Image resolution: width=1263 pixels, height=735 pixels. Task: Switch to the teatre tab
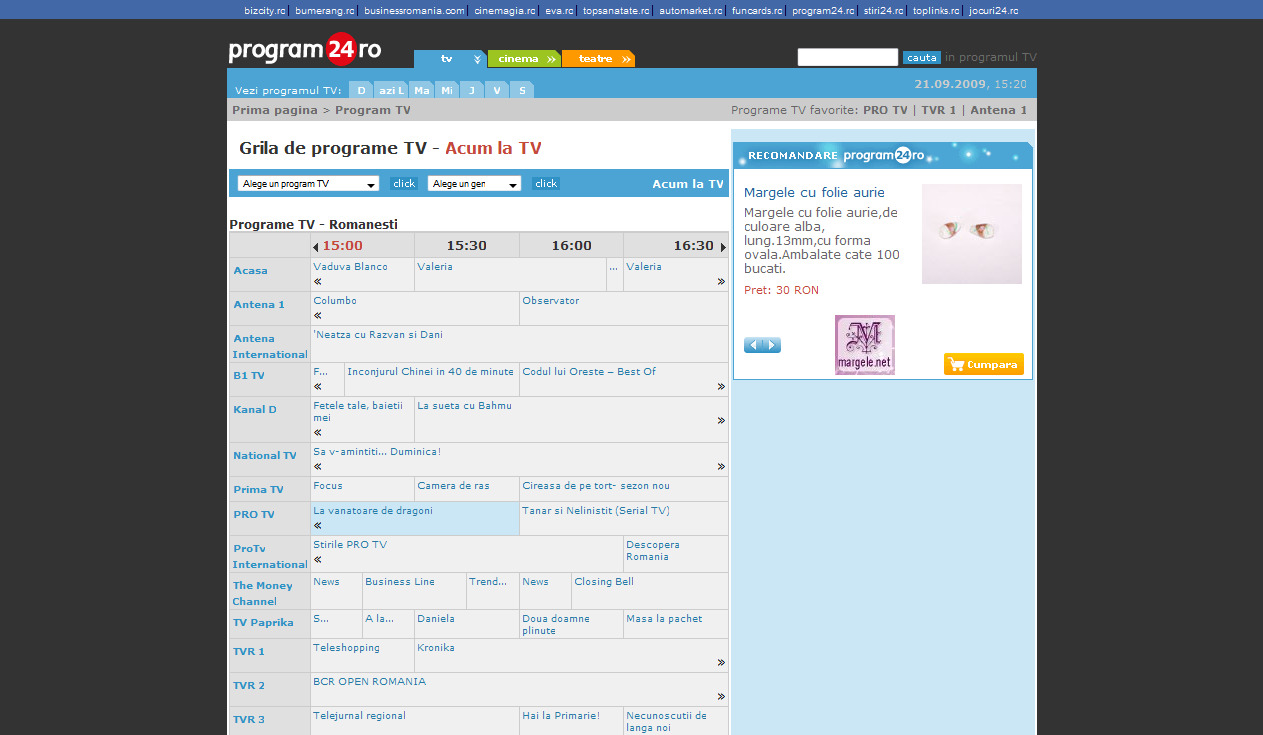tap(598, 59)
